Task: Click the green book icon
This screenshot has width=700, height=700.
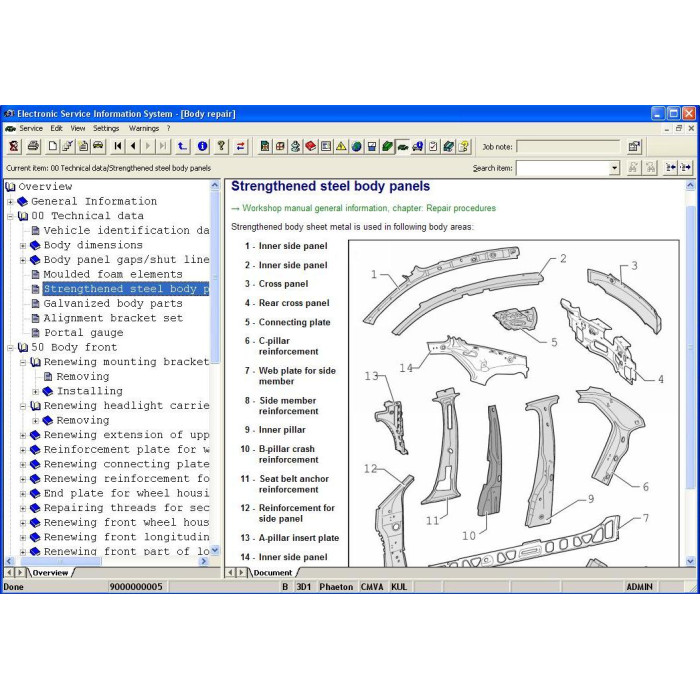Action: (387, 146)
